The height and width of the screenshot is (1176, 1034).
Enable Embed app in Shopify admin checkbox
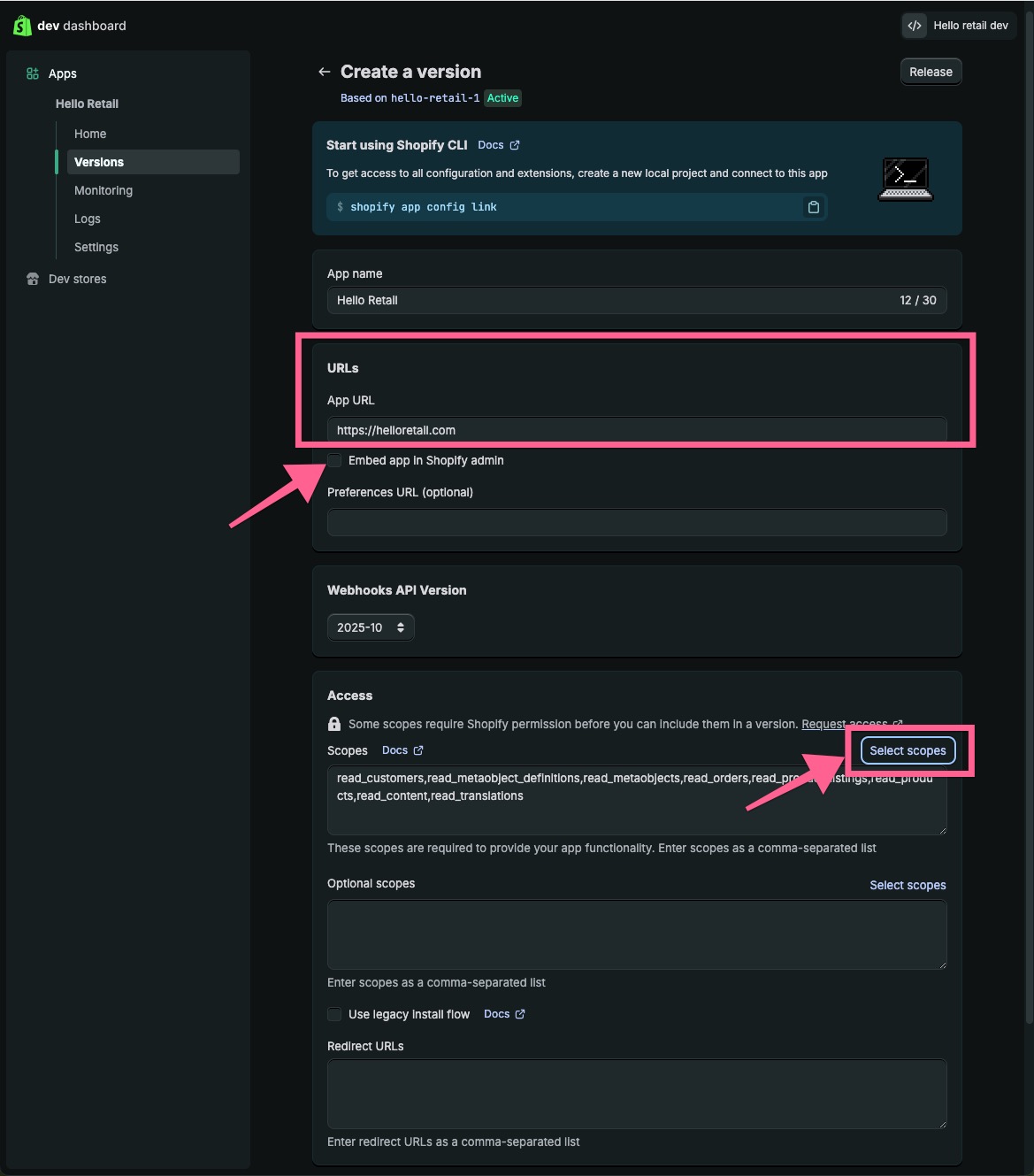(x=334, y=460)
